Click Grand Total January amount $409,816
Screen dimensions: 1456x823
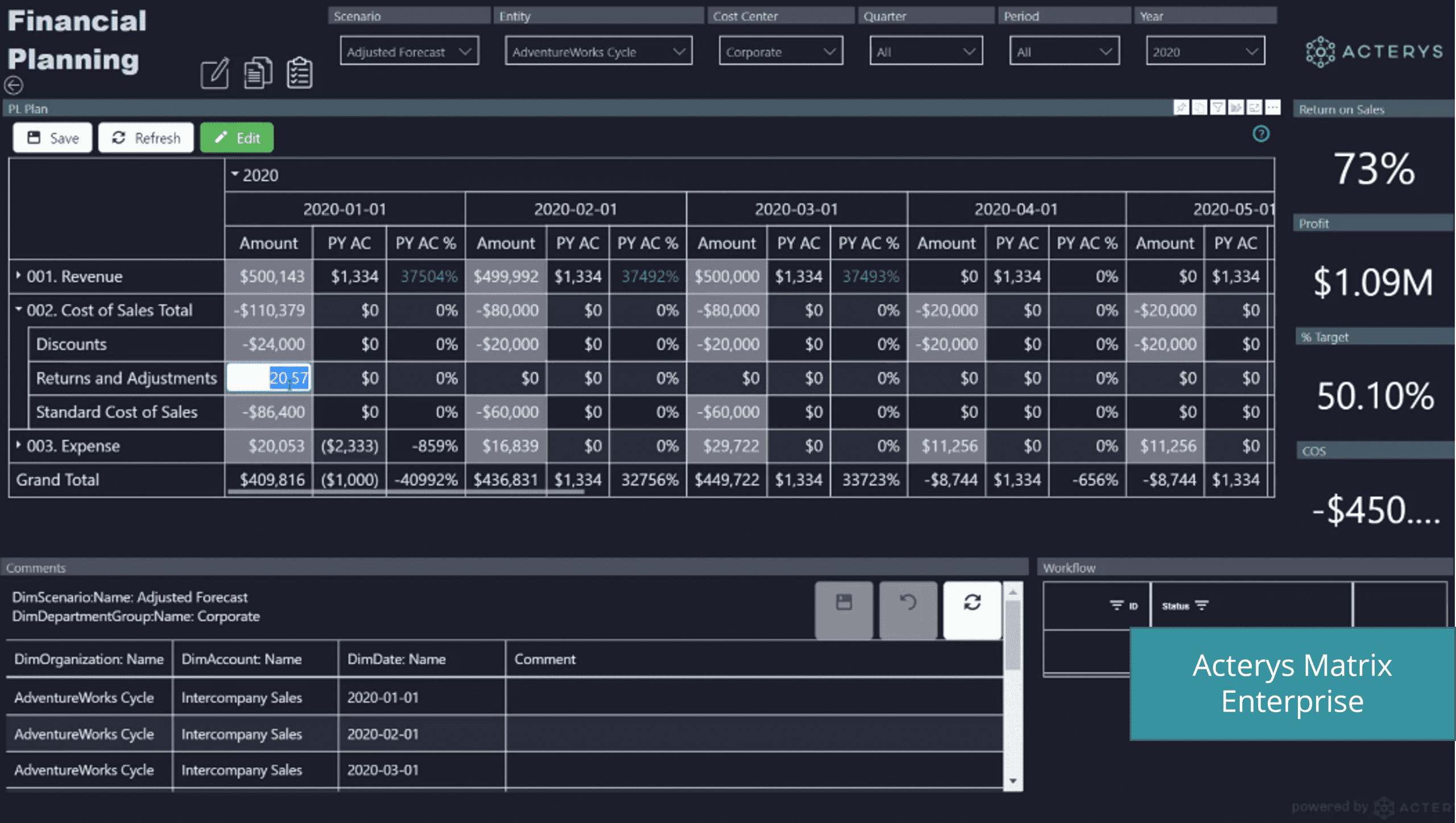(x=269, y=479)
